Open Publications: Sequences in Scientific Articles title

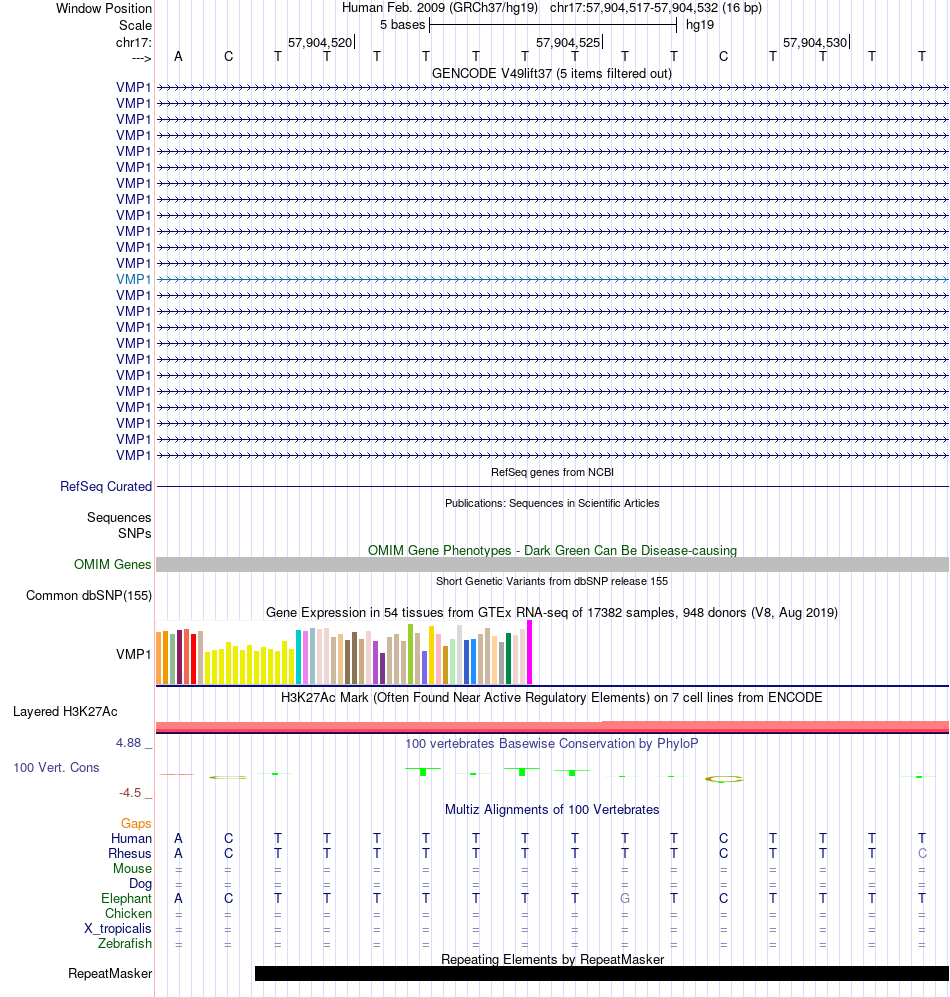[552, 504]
